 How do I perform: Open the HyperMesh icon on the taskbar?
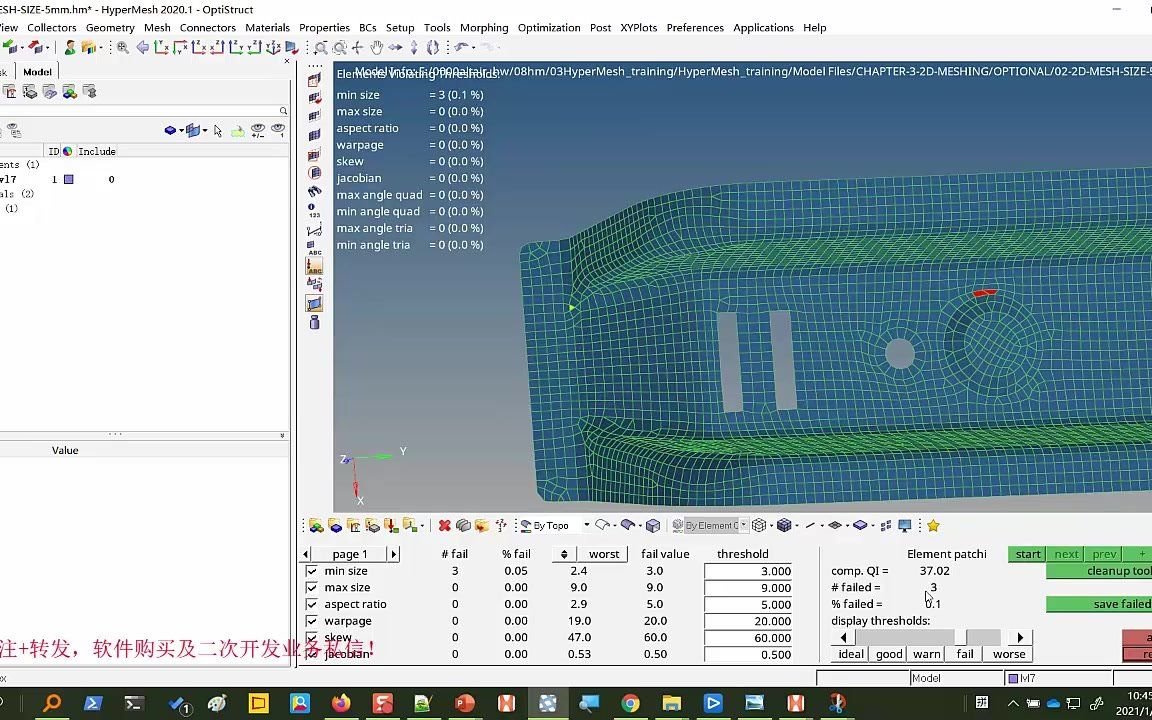point(547,704)
